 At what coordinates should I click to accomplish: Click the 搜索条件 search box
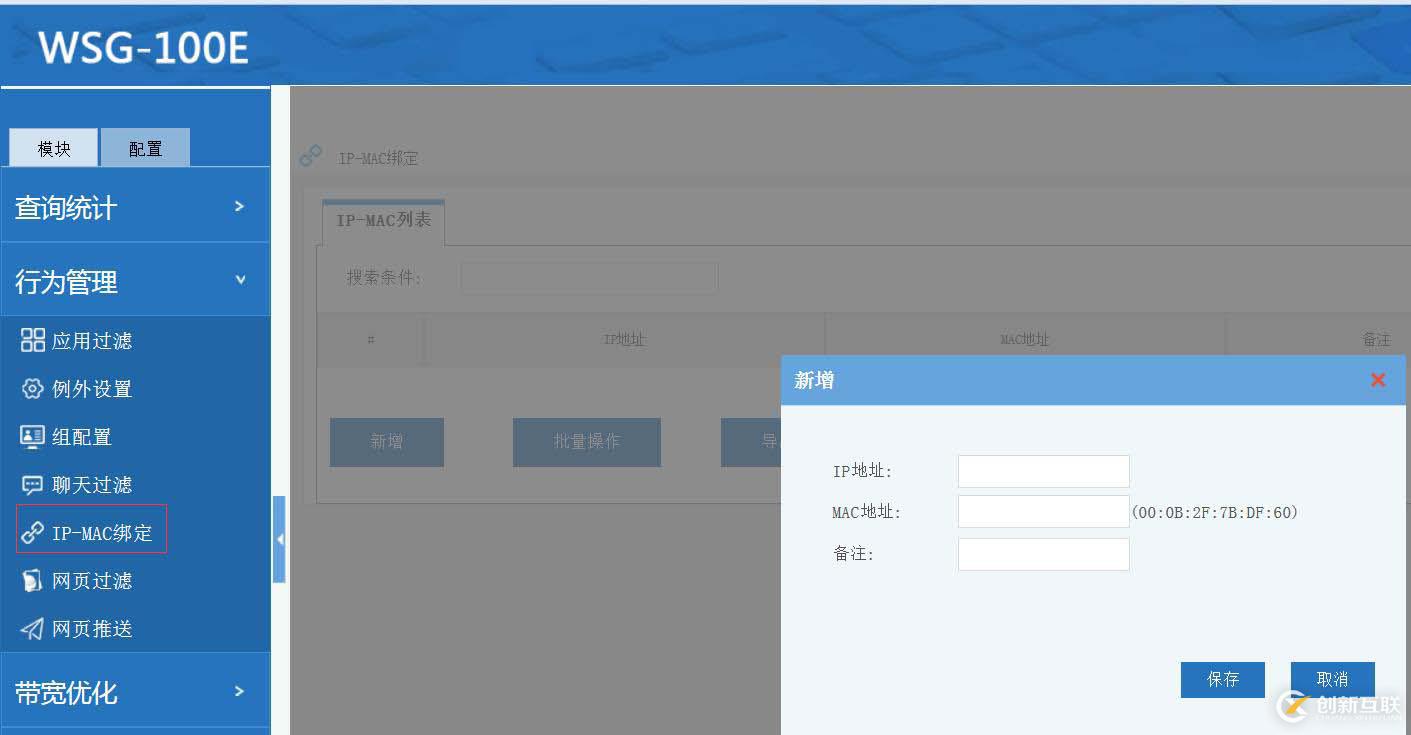pos(589,278)
